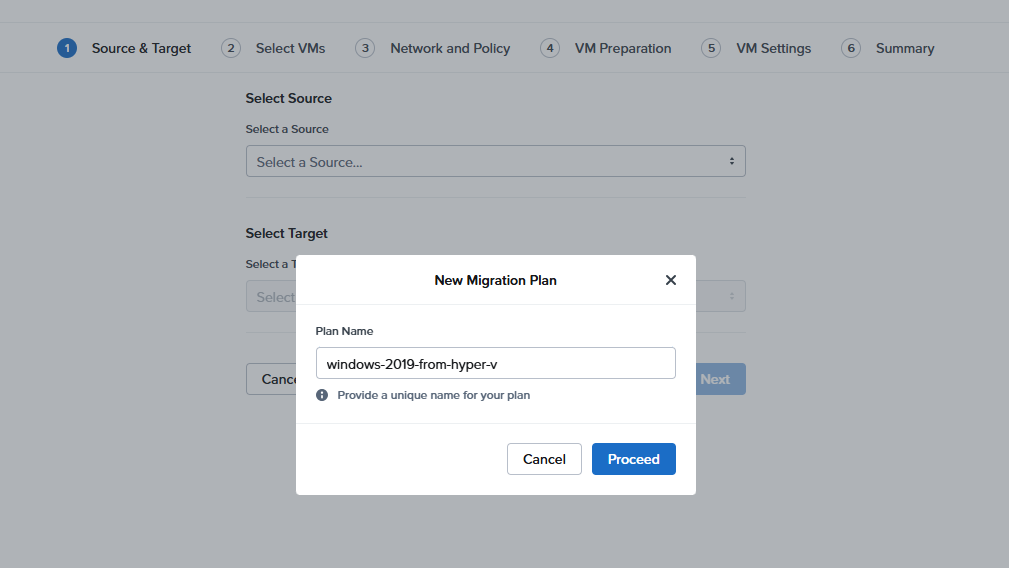Click the step 3 number circle
The image size is (1009, 568).
pos(365,48)
